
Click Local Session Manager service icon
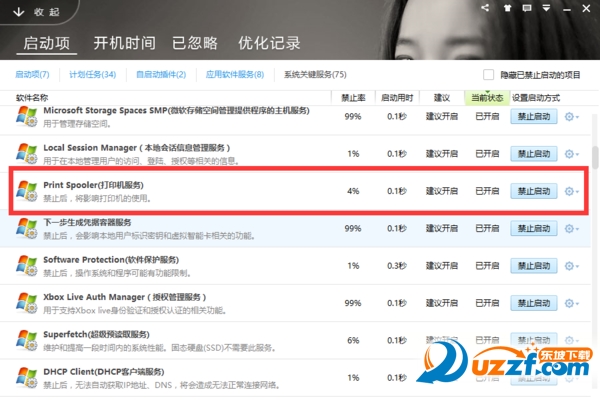27,153
